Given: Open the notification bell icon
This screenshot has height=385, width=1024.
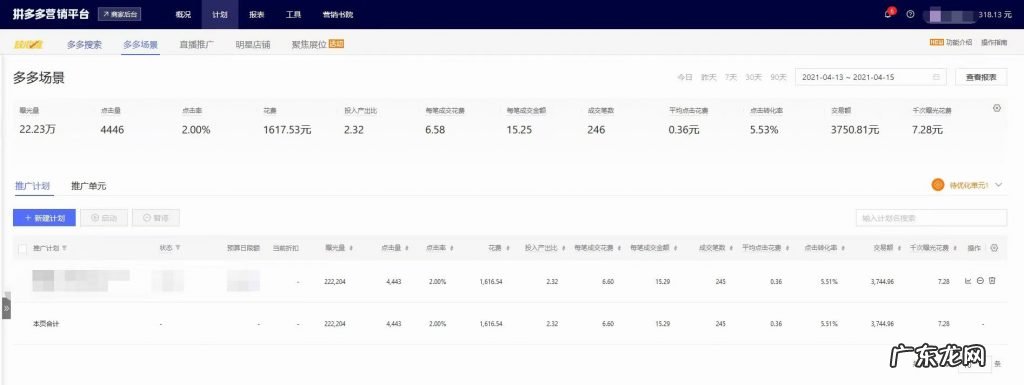Looking at the screenshot, I should 888,14.
